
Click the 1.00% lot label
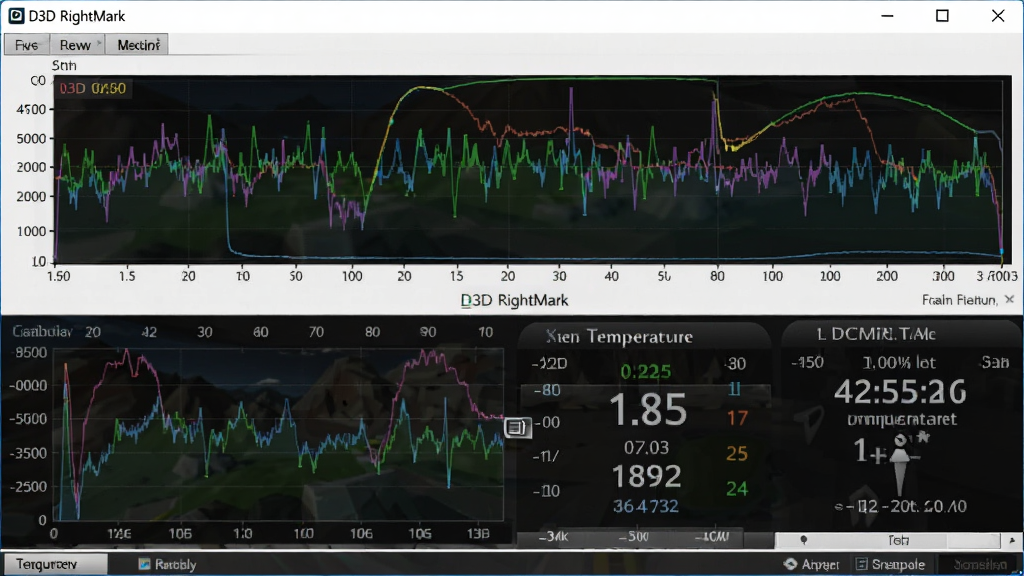[899, 362]
